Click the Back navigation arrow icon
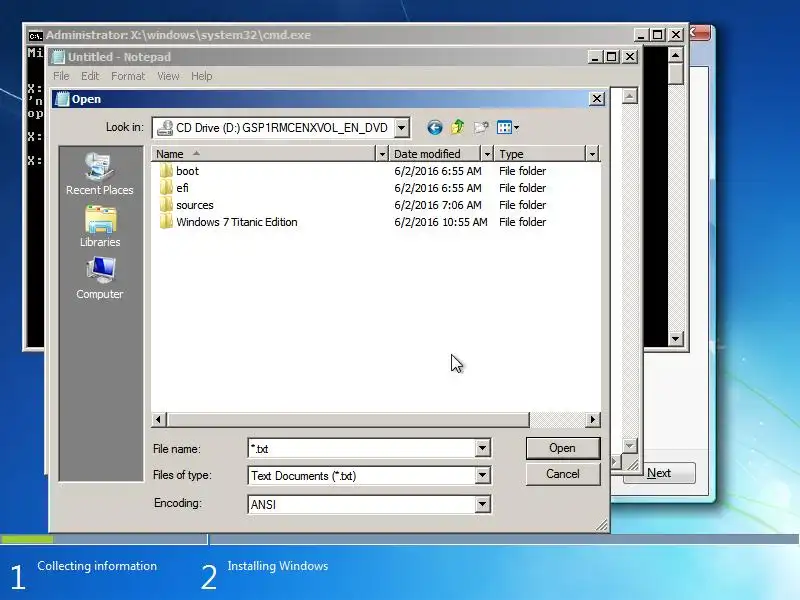Screen dimensions: 800x600 [x=435, y=128]
